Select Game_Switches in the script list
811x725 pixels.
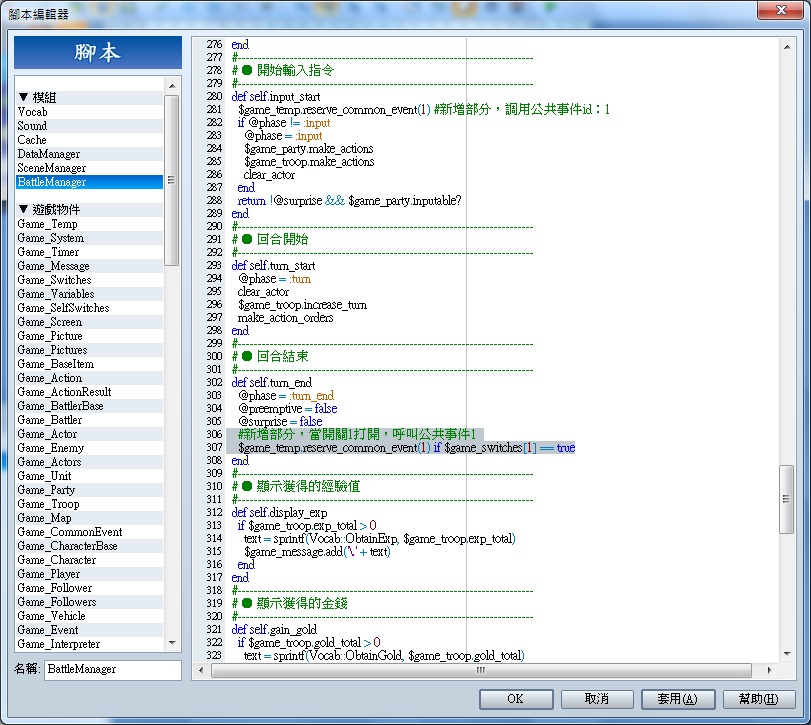coord(89,280)
